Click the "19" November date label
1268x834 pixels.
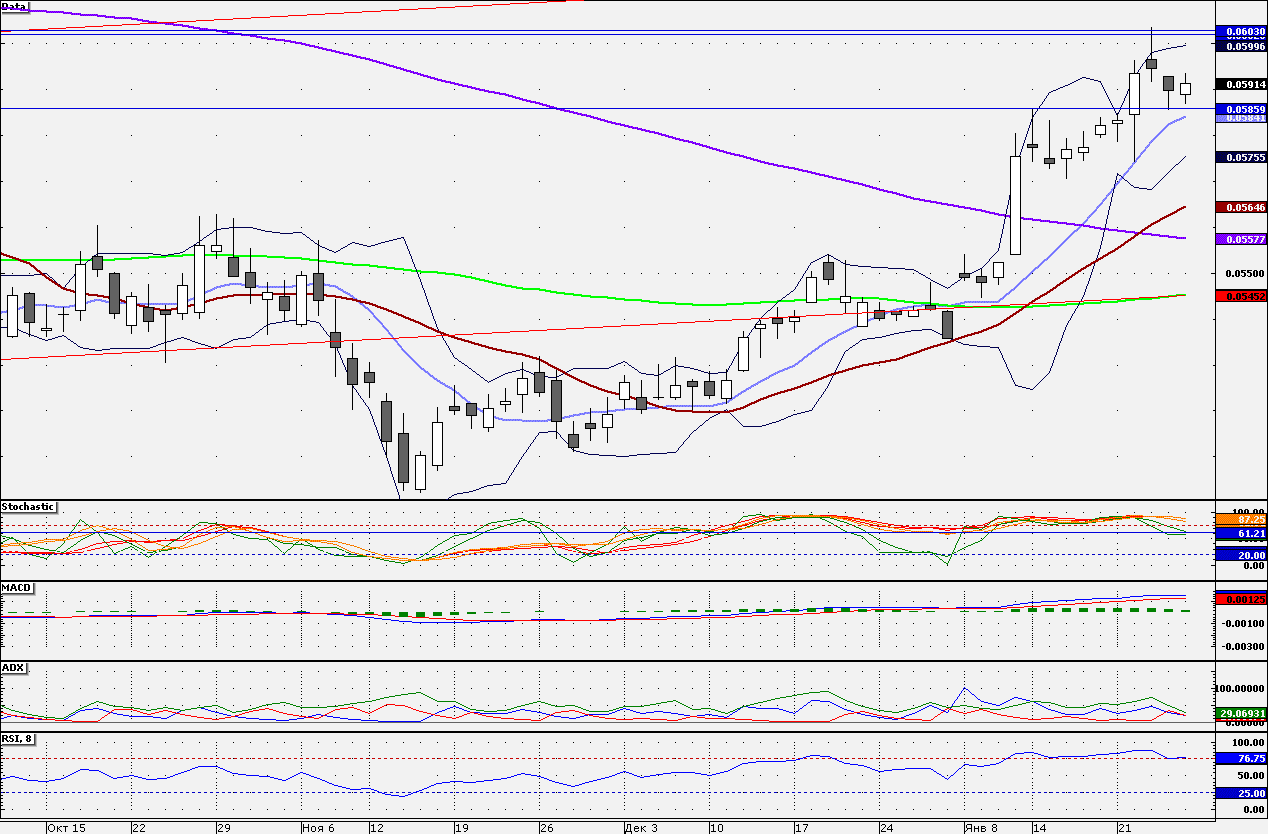(462, 828)
